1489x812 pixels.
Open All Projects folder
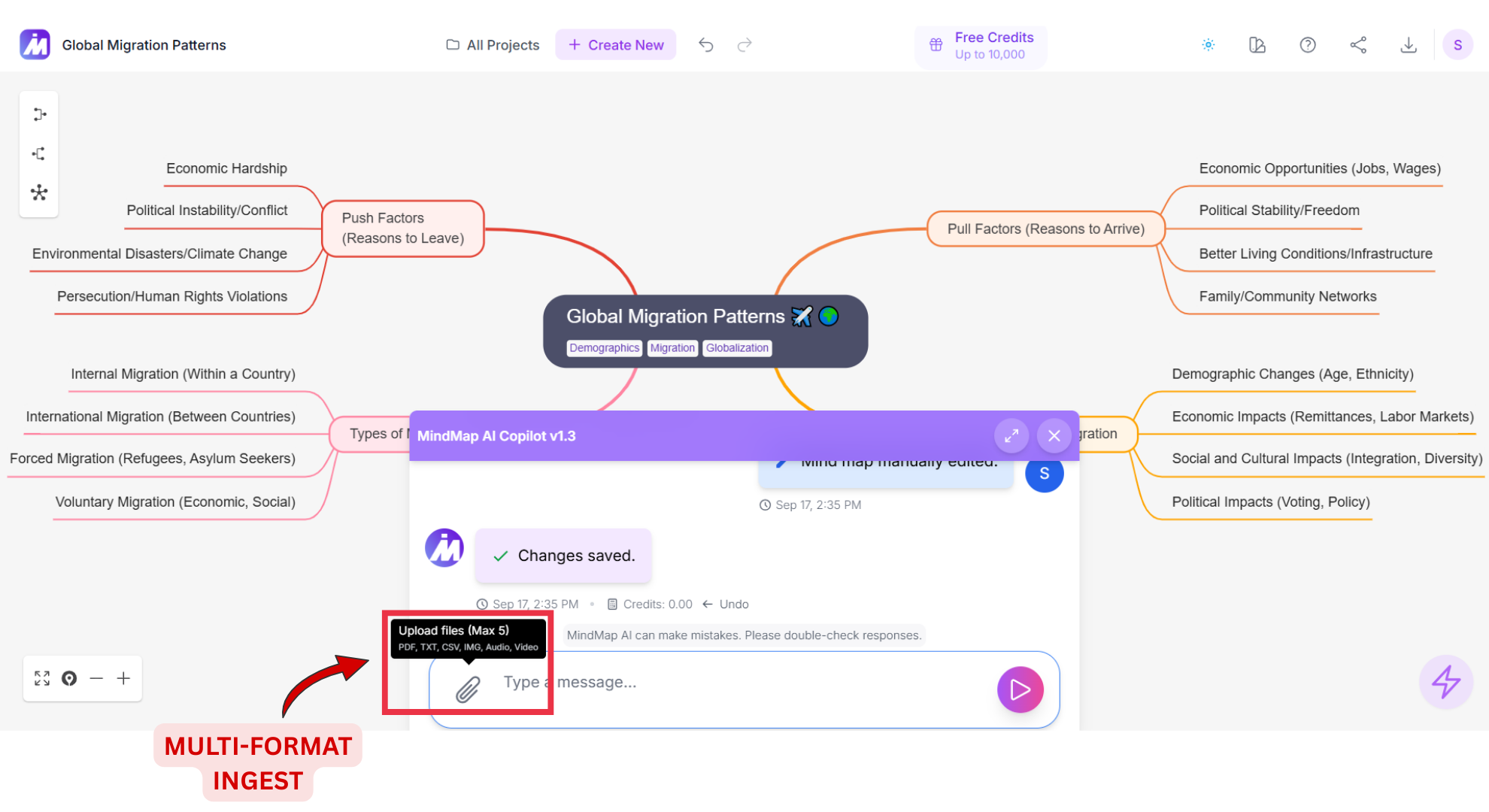point(493,45)
